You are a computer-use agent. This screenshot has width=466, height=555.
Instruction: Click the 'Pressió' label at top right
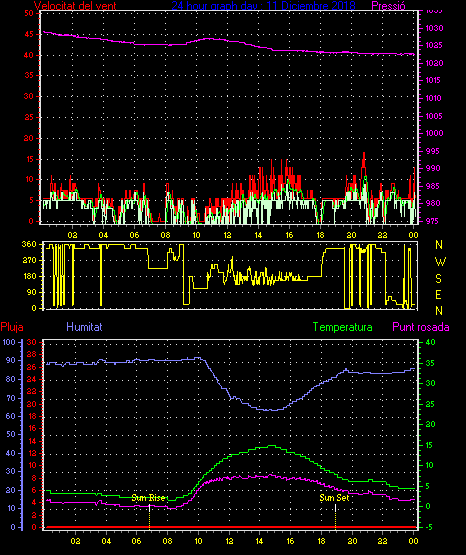tap(388, 5)
